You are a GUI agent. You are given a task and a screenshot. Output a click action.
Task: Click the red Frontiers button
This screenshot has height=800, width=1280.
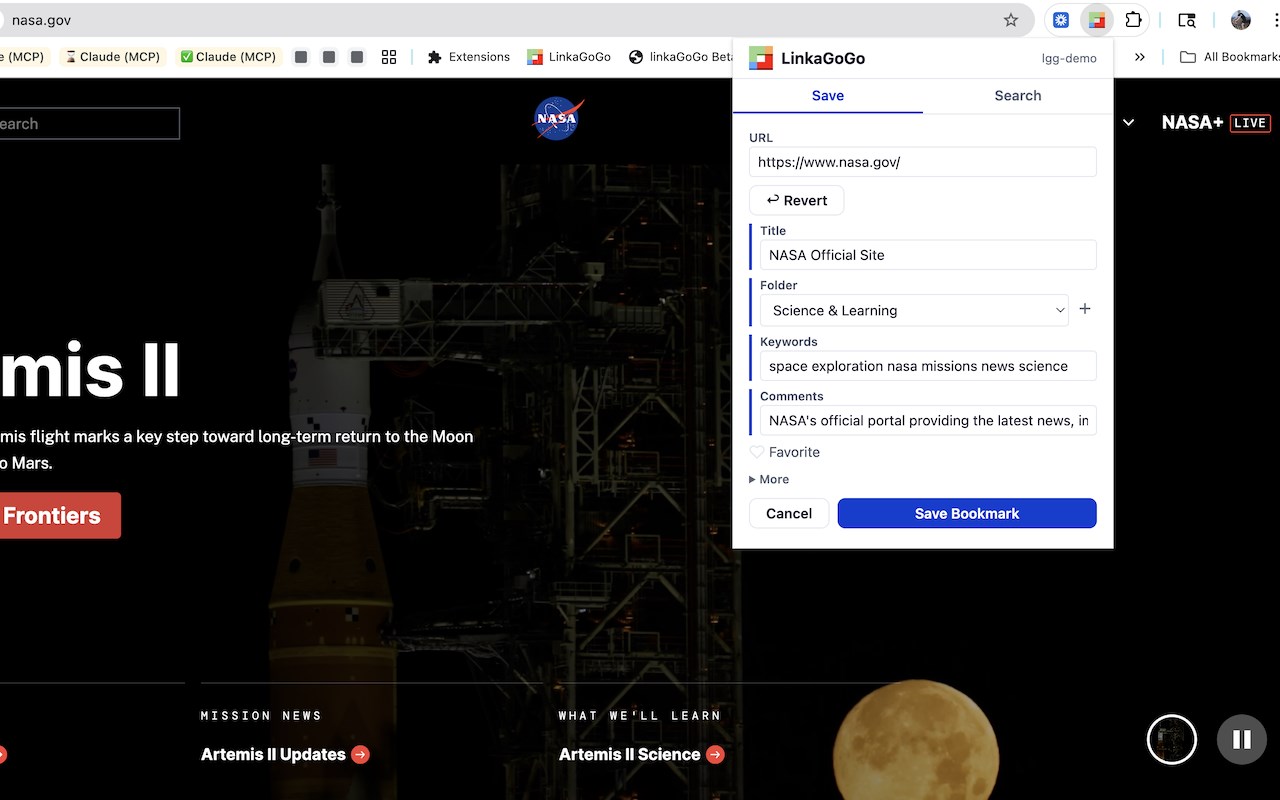click(58, 515)
